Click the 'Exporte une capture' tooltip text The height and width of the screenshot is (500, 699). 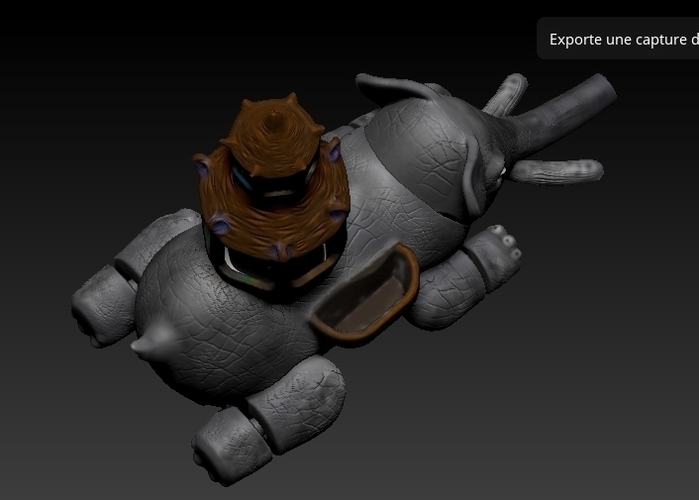coord(624,39)
